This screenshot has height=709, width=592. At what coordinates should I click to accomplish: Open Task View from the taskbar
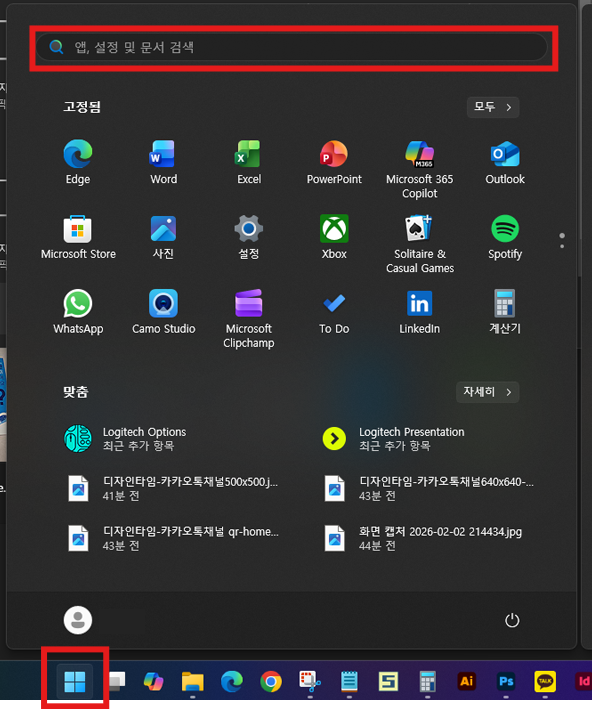click(117, 681)
